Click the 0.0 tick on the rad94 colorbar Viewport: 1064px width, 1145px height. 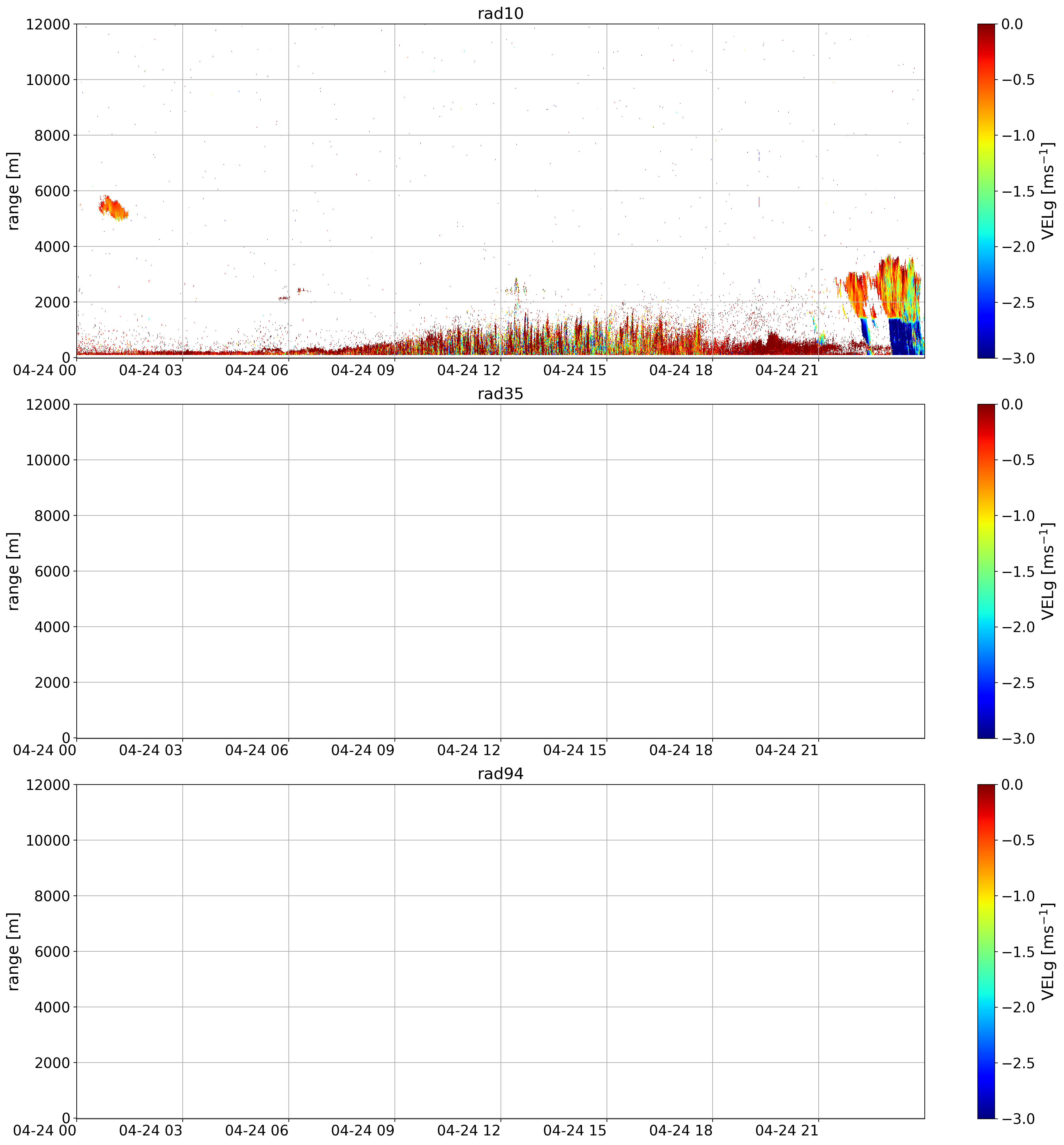click(x=1012, y=785)
